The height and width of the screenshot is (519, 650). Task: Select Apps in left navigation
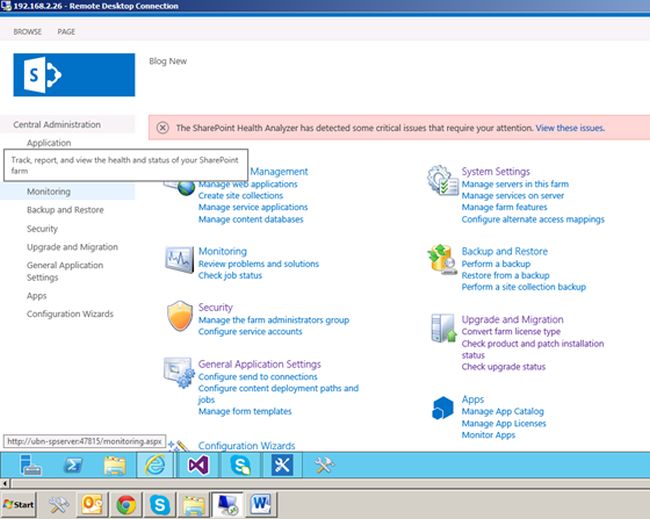pos(36,296)
